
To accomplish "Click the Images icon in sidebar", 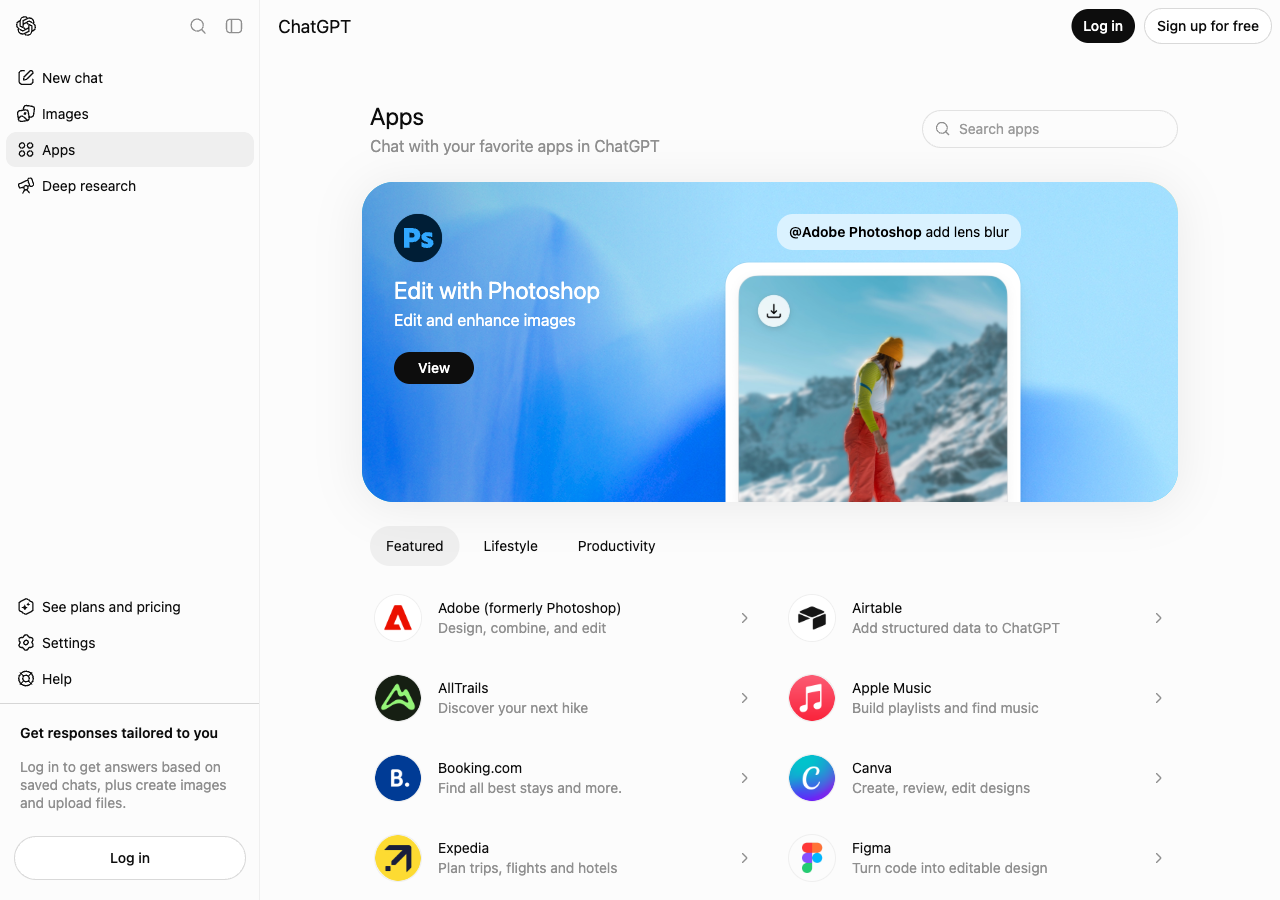I will [x=26, y=114].
